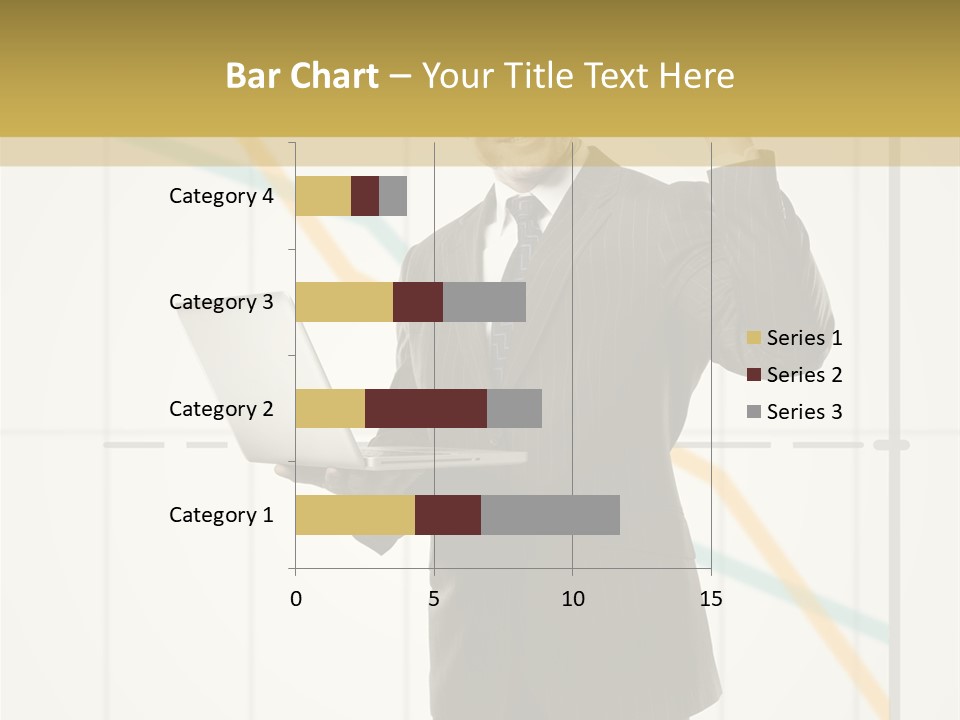Select the Series 1 legend label
Image resolution: width=960 pixels, height=720 pixels.
point(804,338)
